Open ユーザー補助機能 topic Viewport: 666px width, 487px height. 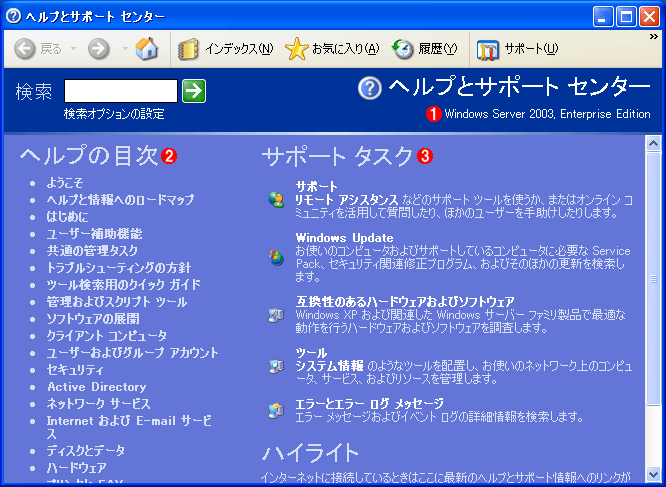[94, 234]
